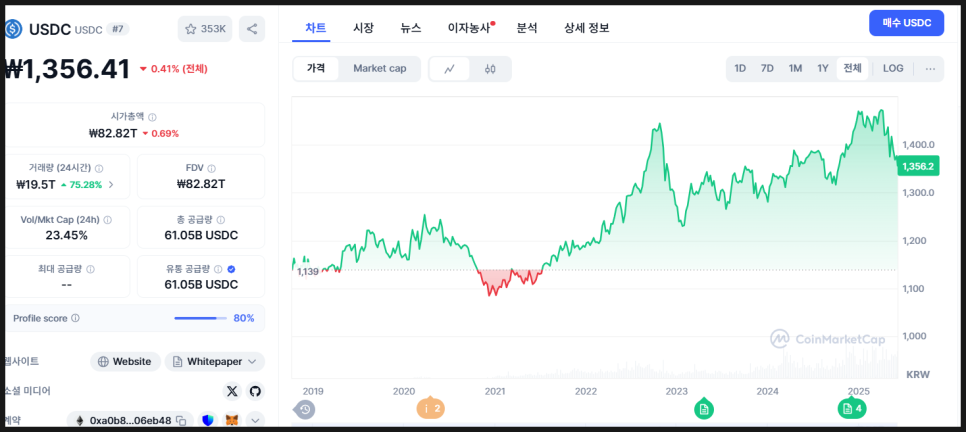
Task: Open chart more options (three dots)
Action: [930, 69]
